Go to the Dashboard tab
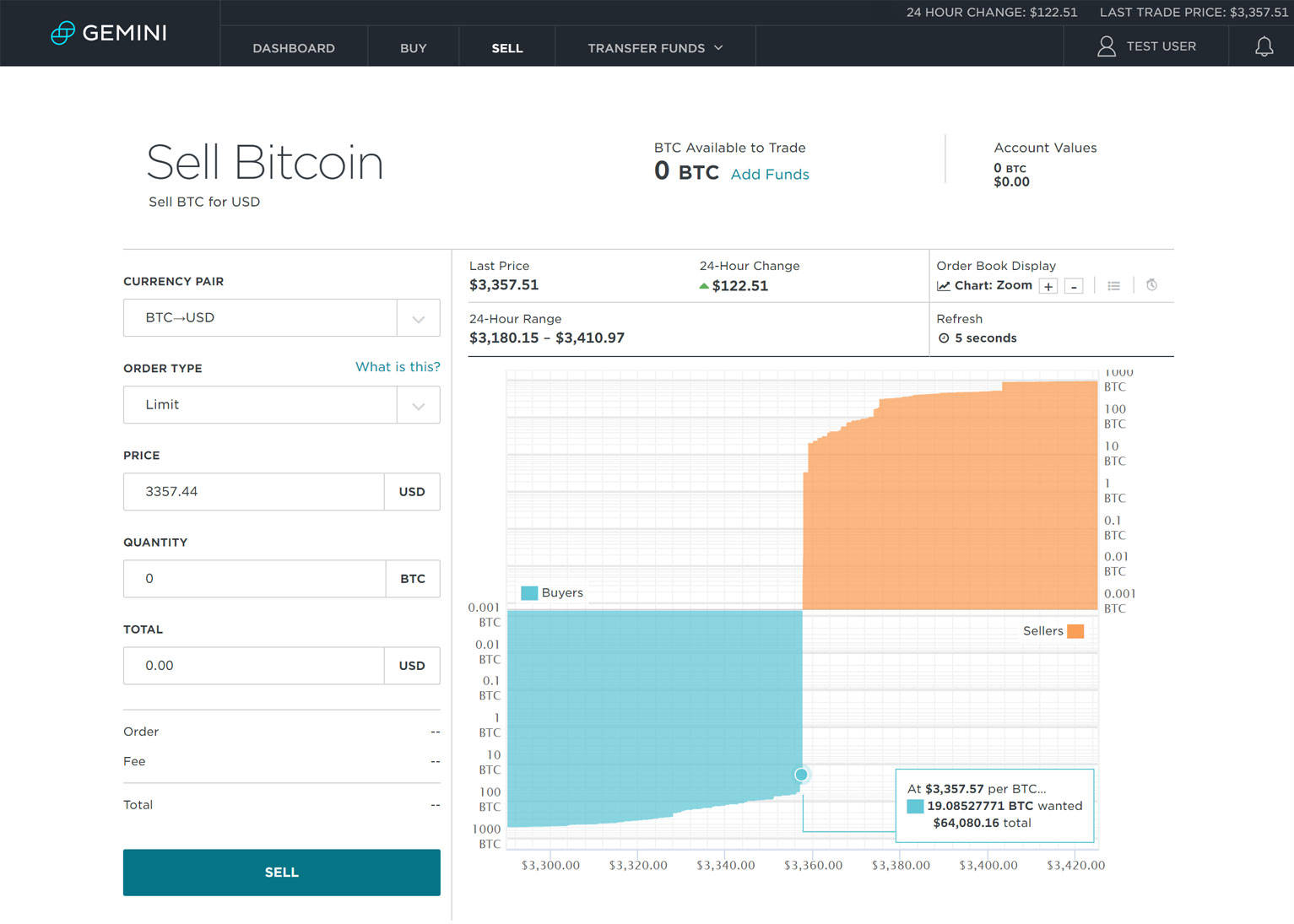1294x924 pixels. tap(294, 48)
